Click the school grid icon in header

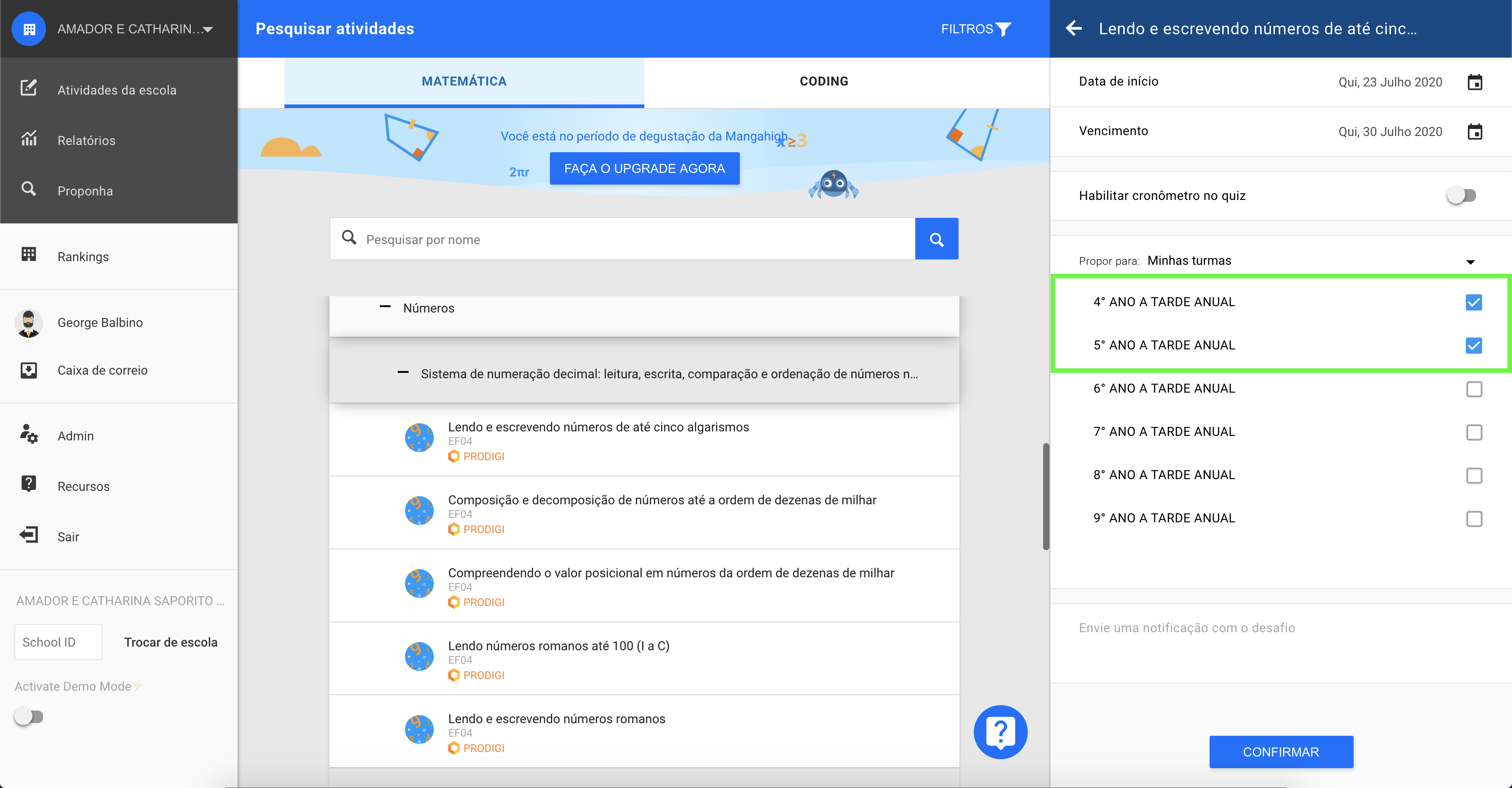click(x=29, y=29)
